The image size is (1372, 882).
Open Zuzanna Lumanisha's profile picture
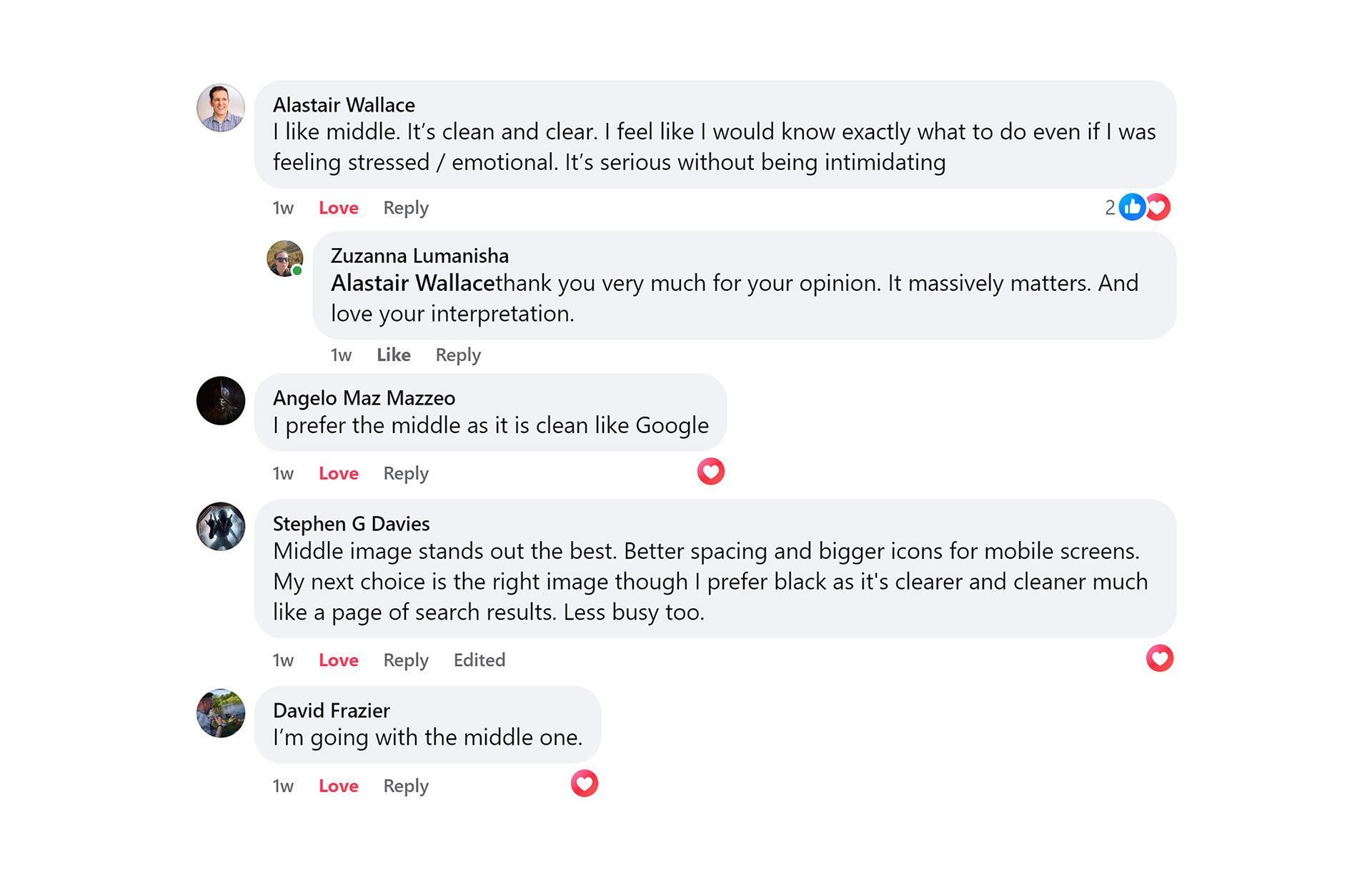284,259
